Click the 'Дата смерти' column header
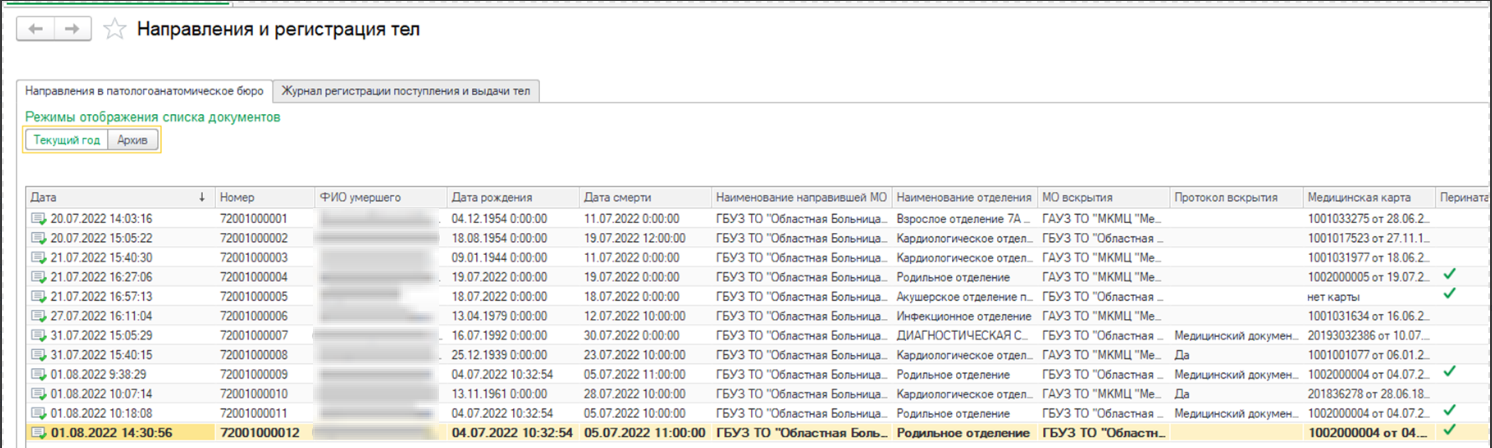 point(644,197)
